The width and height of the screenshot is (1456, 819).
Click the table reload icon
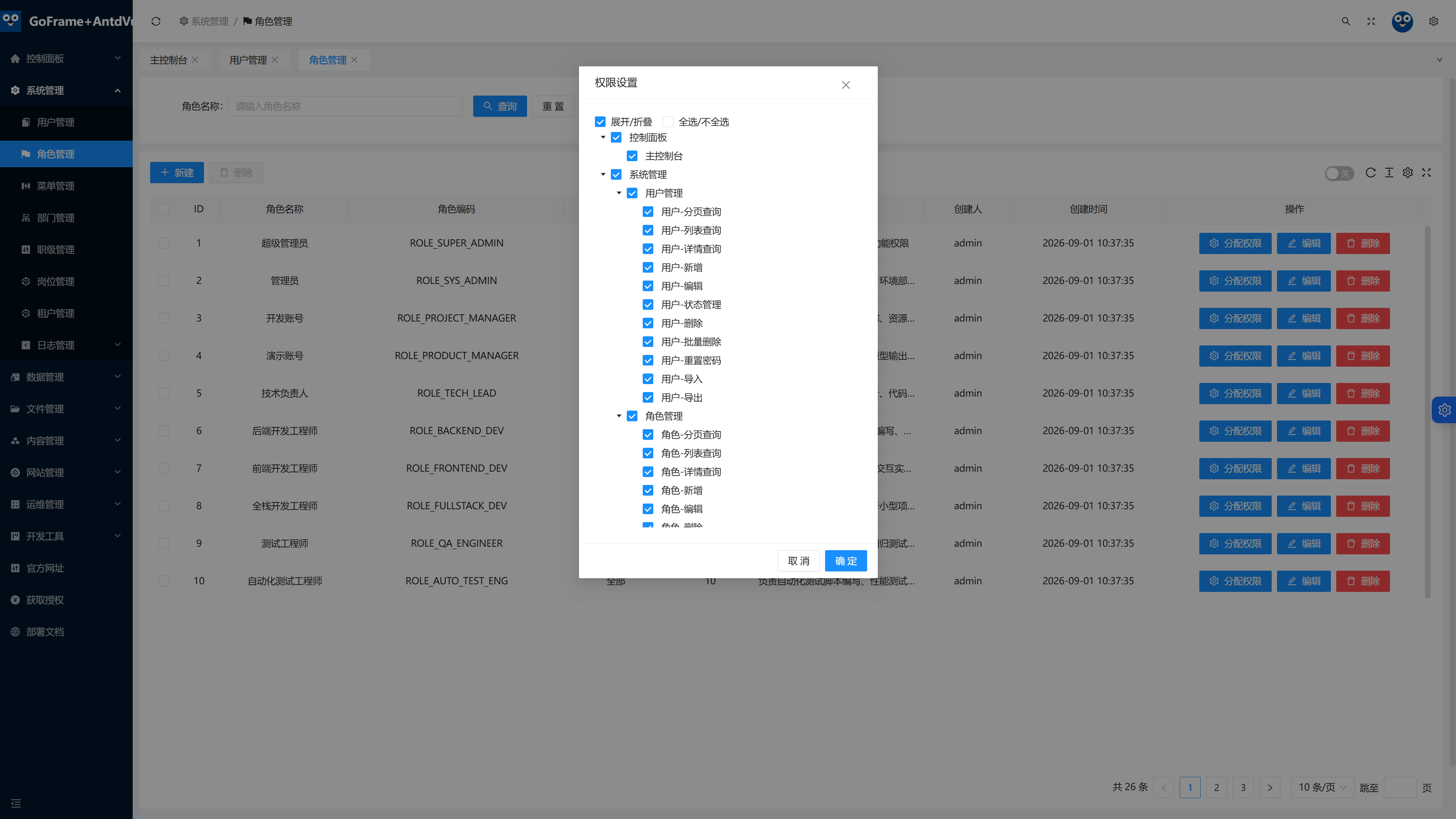pos(1371,173)
